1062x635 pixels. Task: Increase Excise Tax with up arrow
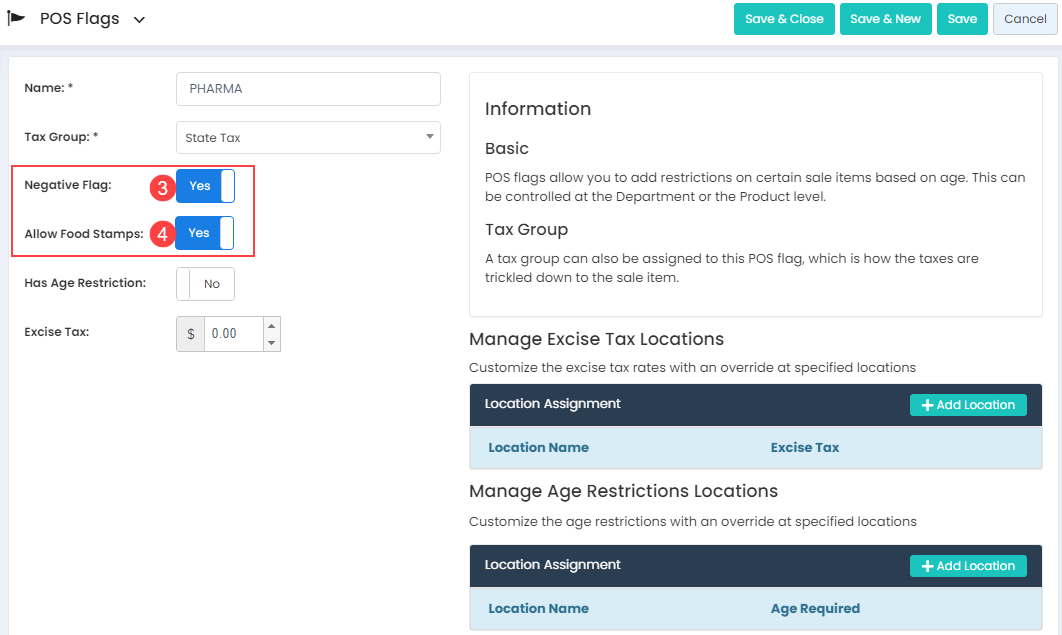click(x=271, y=326)
